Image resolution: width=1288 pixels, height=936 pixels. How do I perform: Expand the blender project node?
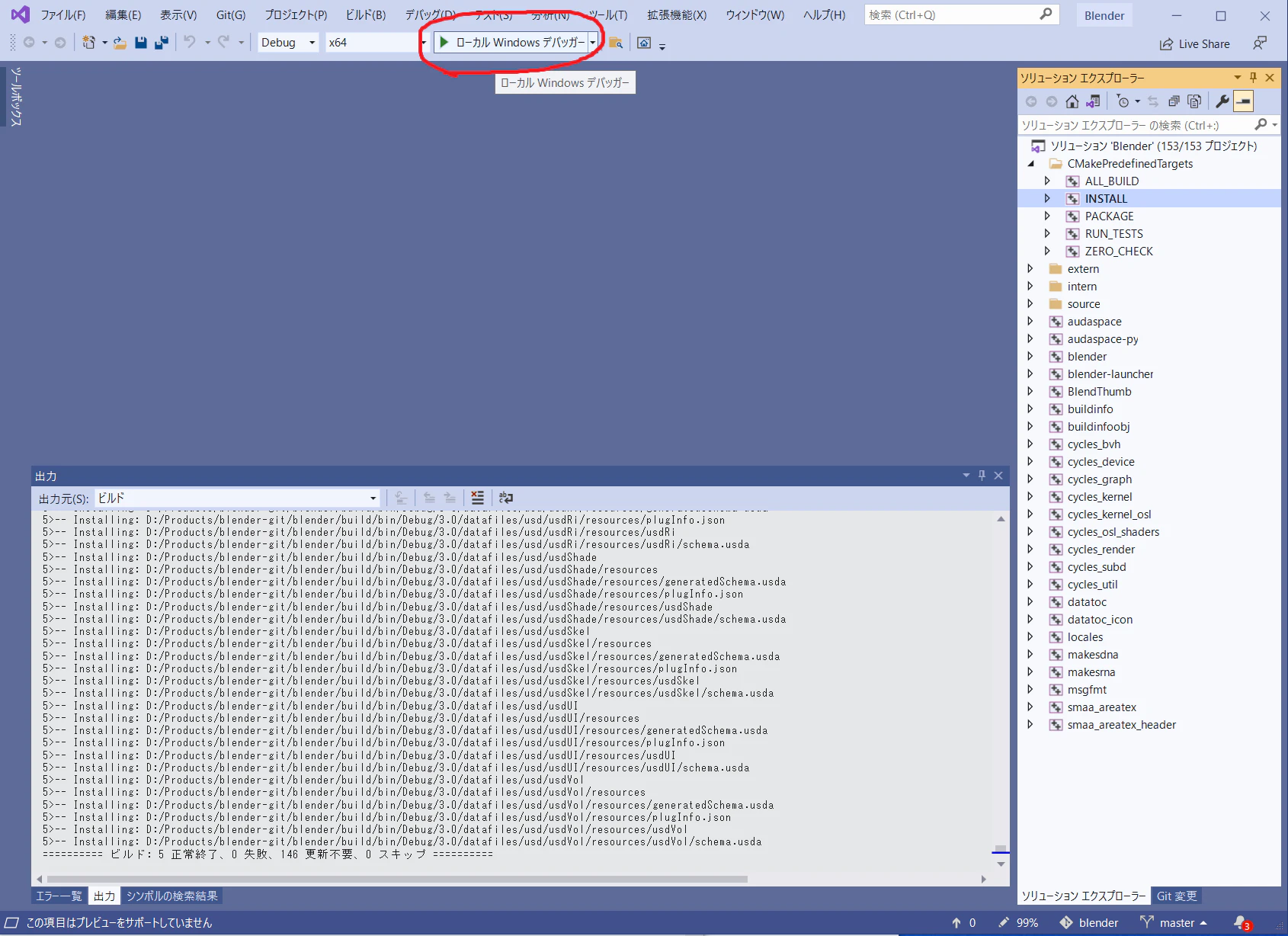click(x=1030, y=357)
